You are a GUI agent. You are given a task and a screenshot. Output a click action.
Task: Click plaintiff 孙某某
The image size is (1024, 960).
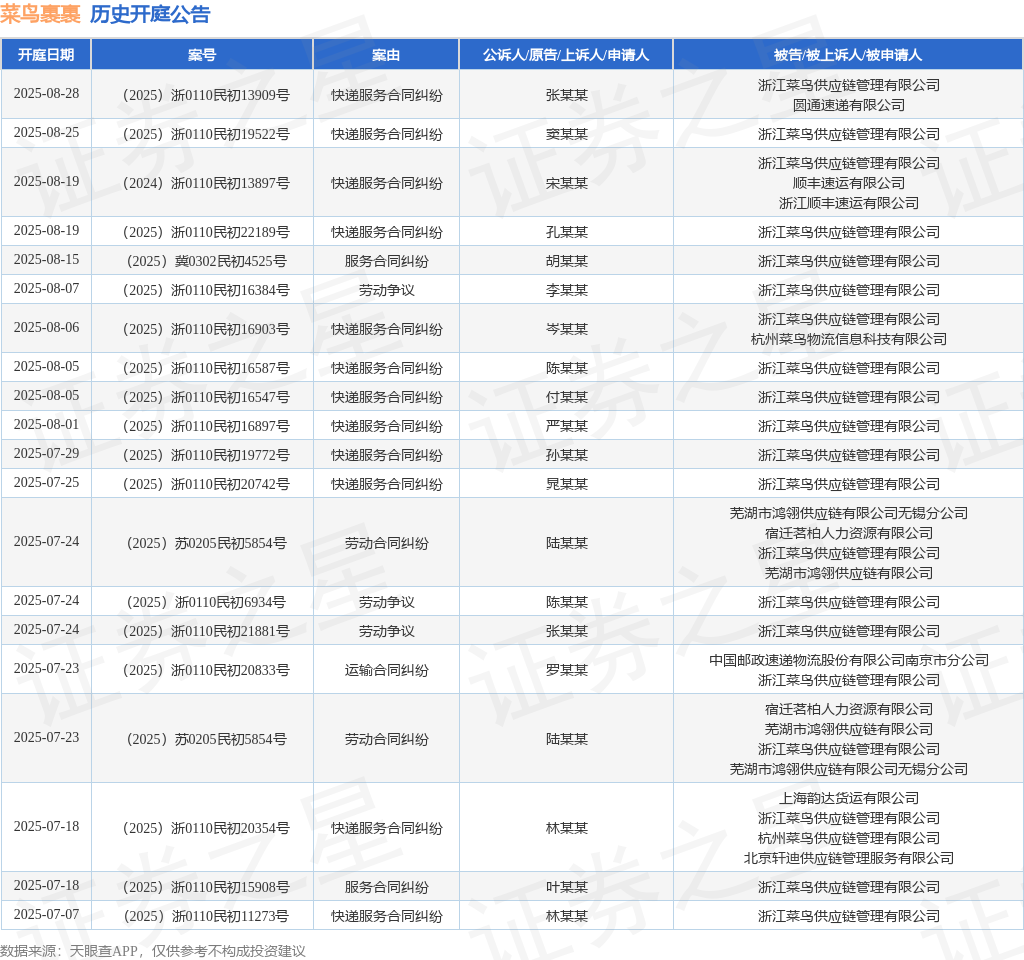point(567,455)
